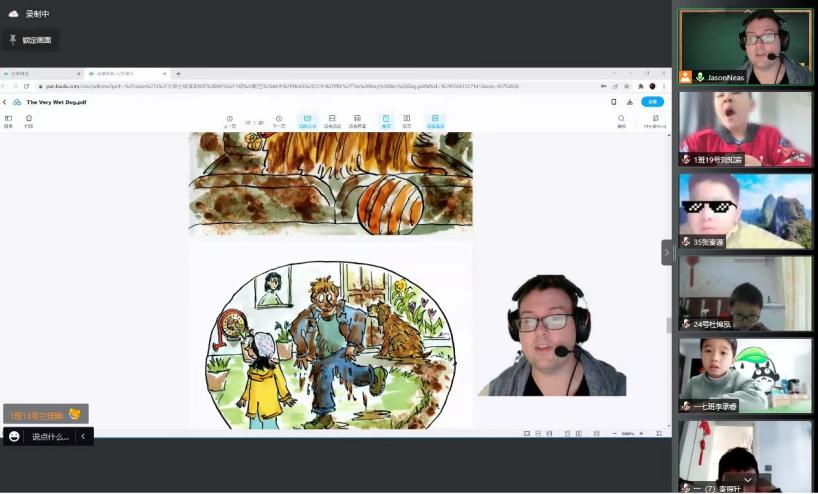The width and height of the screenshot is (818, 494).
Task: Switch to the active PDF browser tab
Action: point(127,74)
